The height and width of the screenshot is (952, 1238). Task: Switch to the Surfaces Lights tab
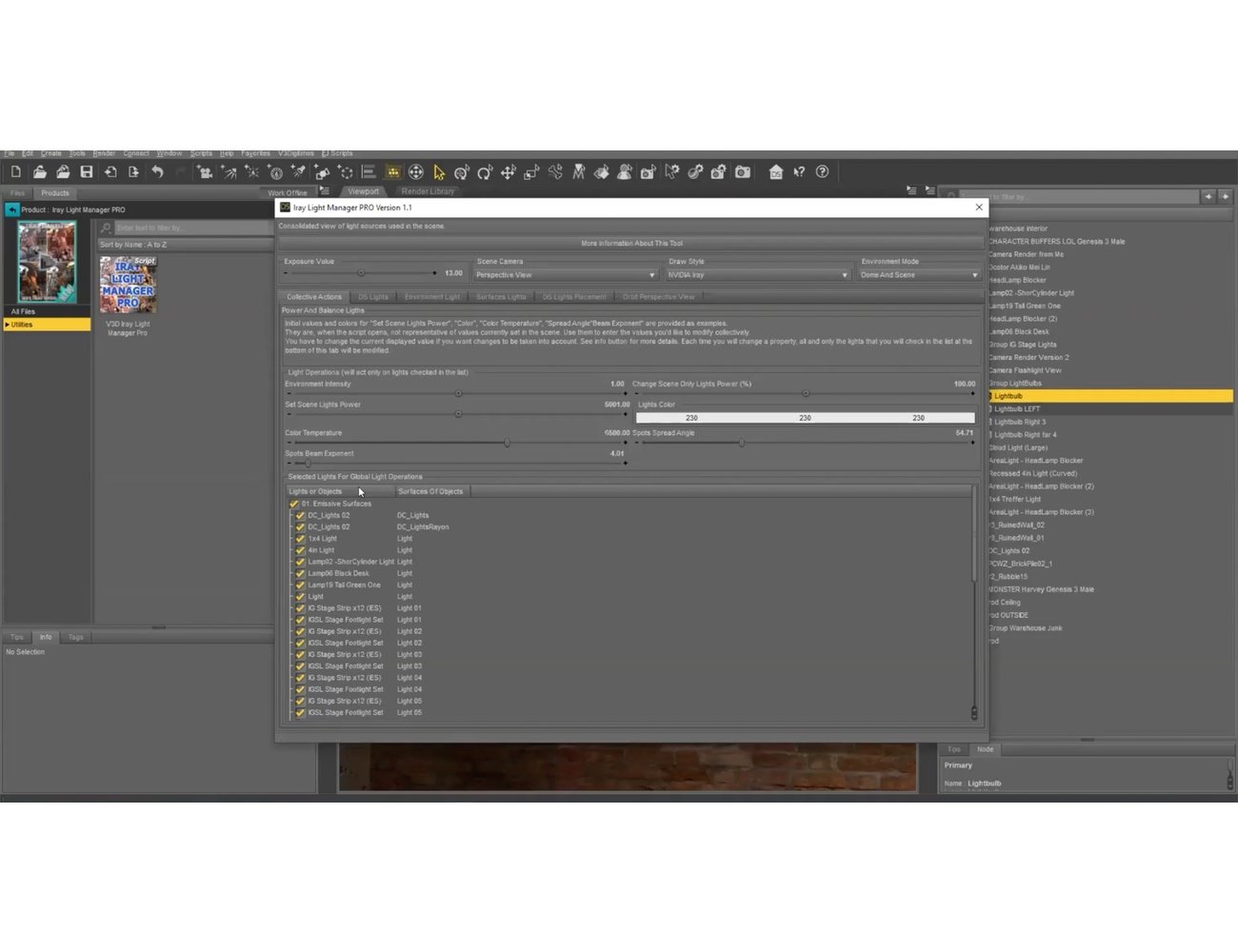point(501,297)
